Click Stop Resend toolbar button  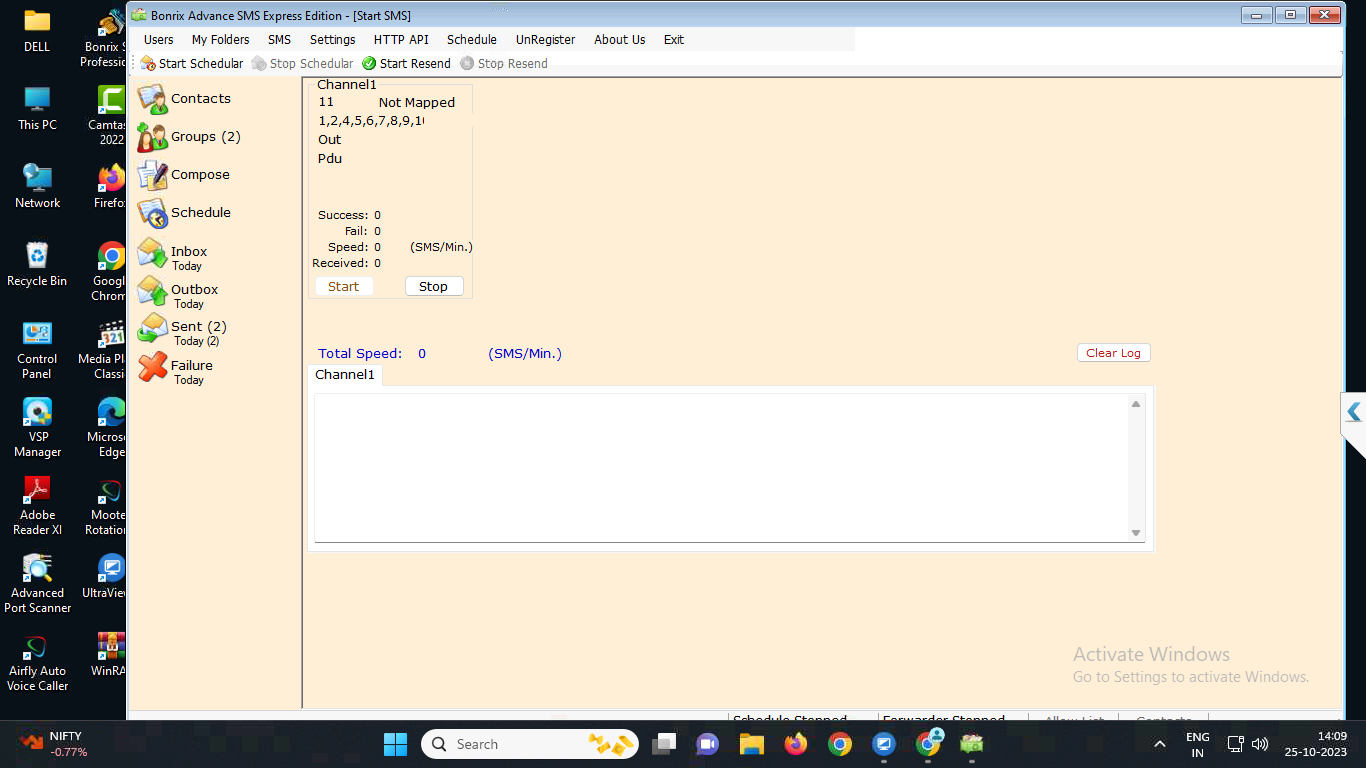tap(503, 63)
